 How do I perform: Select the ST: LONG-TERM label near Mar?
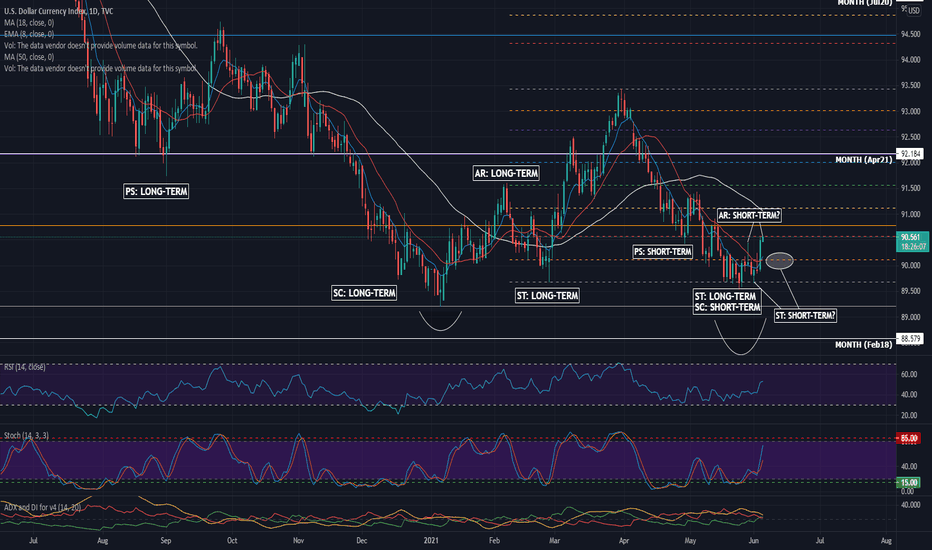tap(547, 296)
